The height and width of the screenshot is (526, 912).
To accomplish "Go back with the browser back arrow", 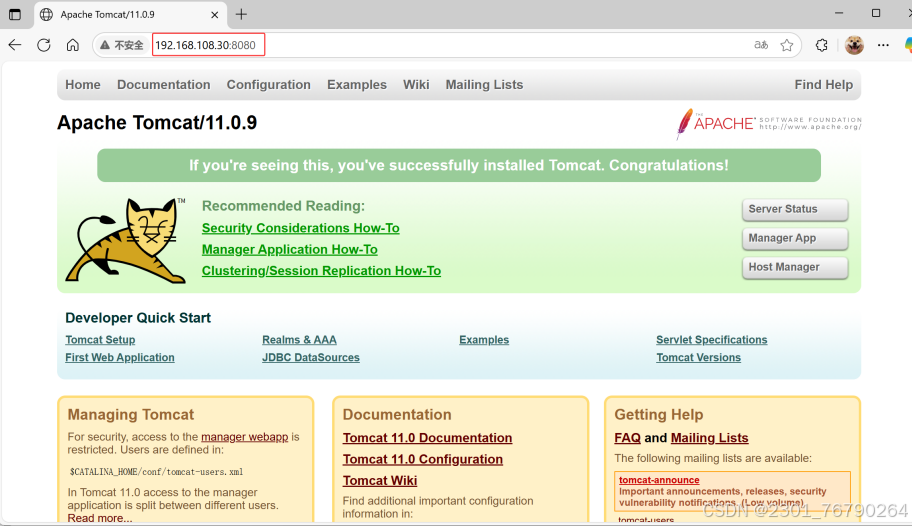I will [15, 45].
